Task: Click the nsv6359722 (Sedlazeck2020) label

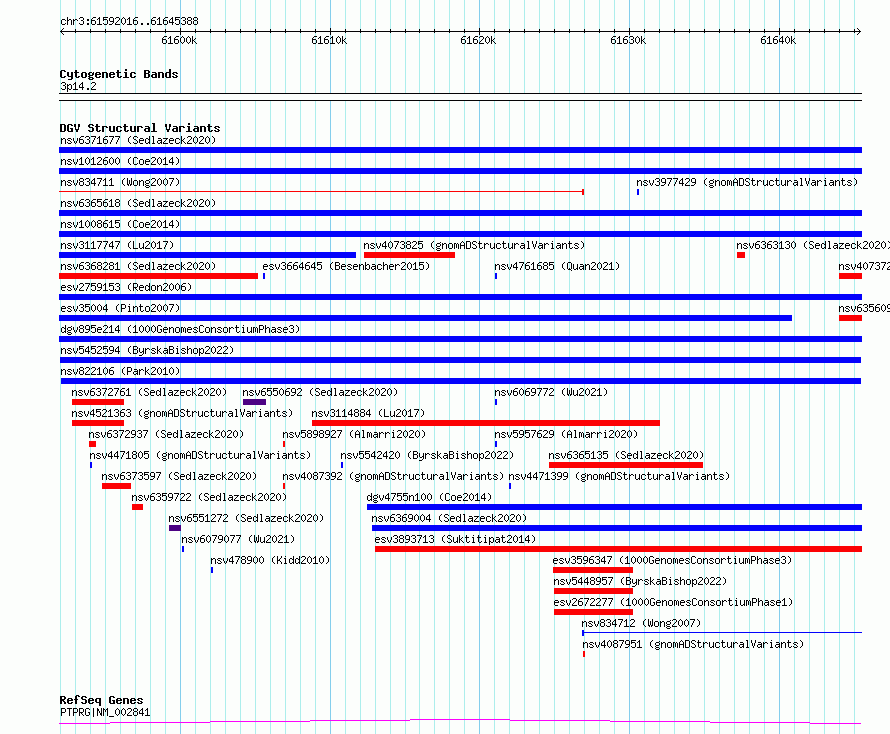Action: pyautogui.click(x=209, y=497)
